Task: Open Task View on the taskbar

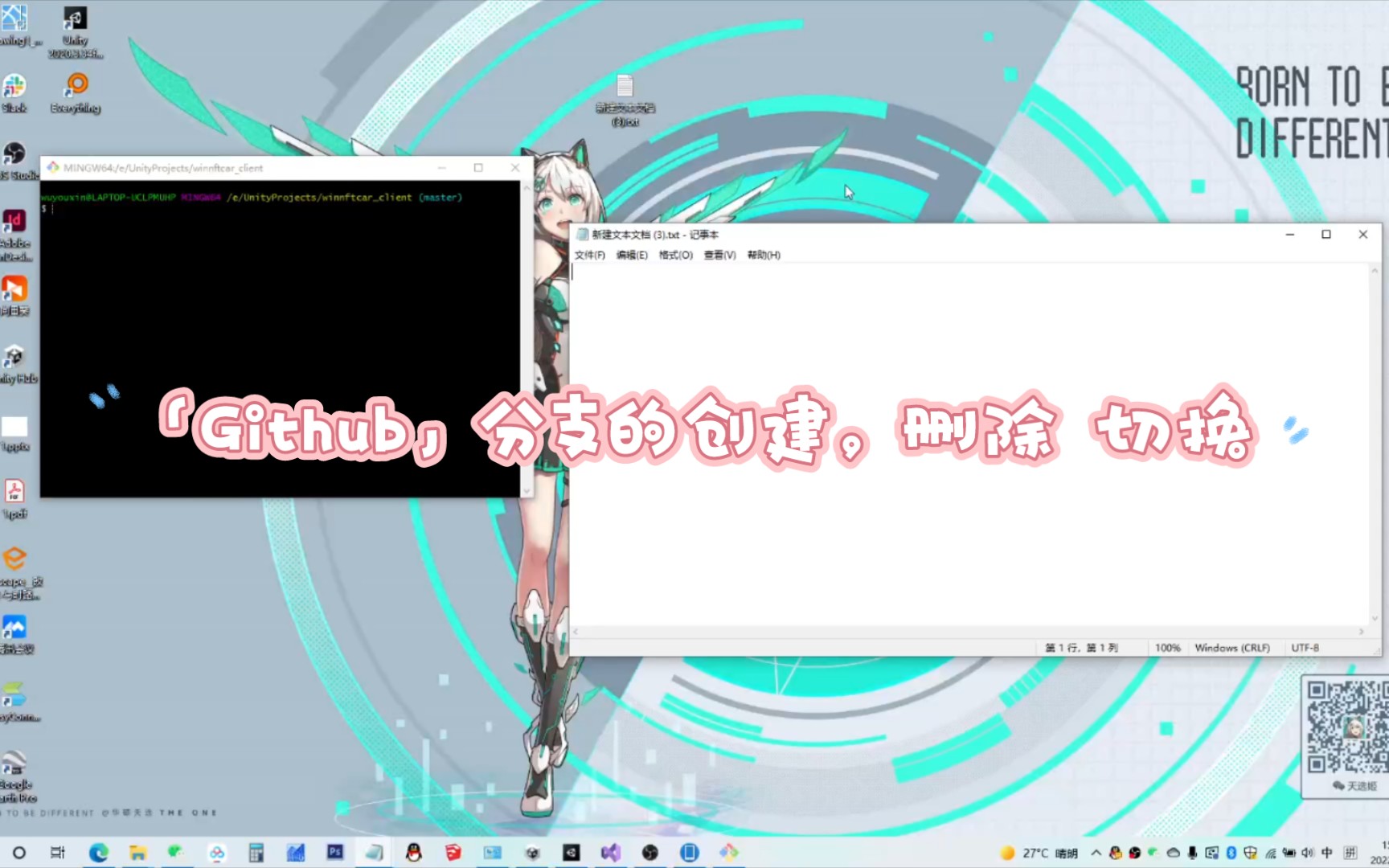Action: pyautogui.click(x=58, y=853)
